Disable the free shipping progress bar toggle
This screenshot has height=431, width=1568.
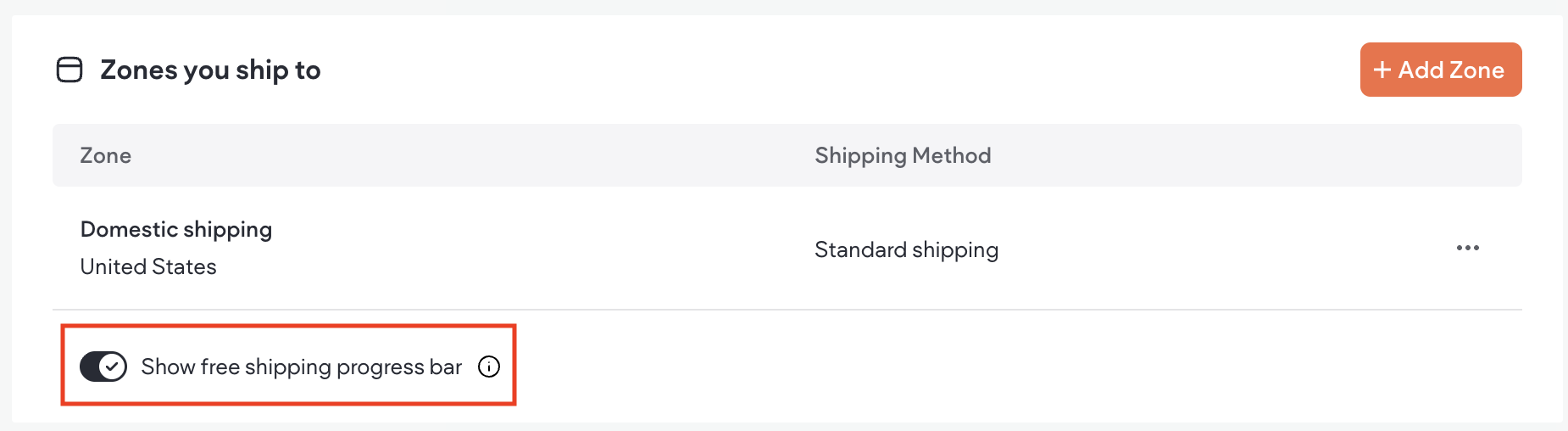103,367
